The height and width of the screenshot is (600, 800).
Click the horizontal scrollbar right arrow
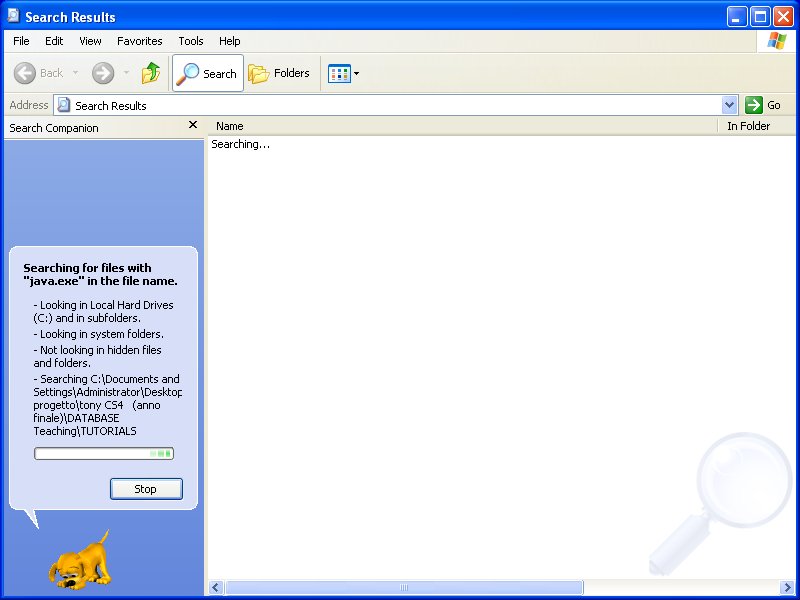click(787, 587)
